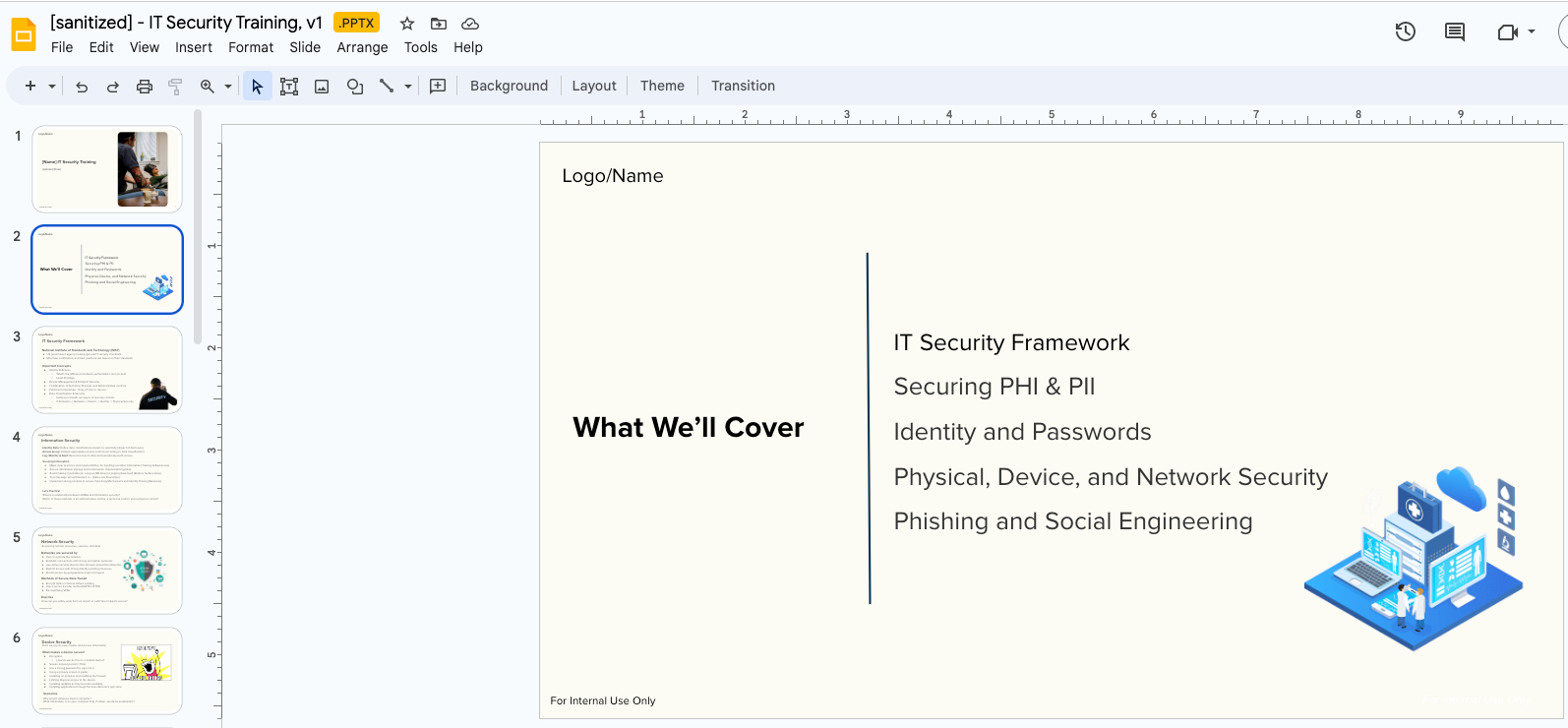
Task: Open the line type dropdown arrow
Action: pos(408,87)
